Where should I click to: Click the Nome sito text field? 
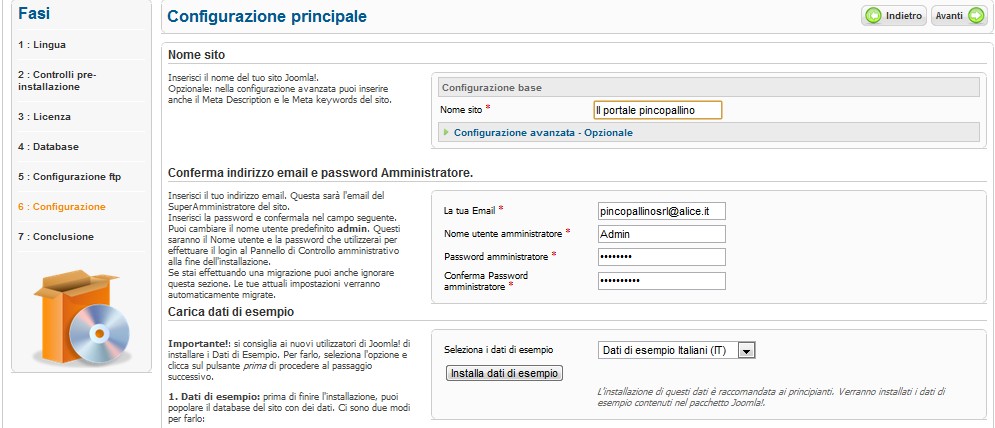(x=657, y=109)
